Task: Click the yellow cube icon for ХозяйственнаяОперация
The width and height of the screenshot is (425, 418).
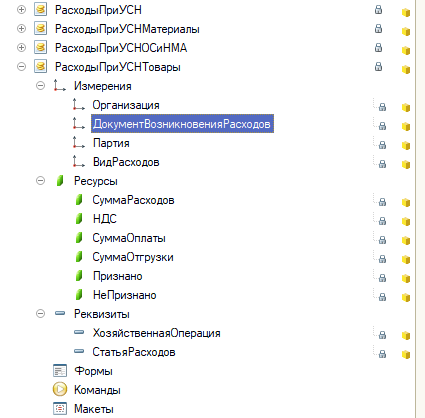Action: click(x=406, y=335)
